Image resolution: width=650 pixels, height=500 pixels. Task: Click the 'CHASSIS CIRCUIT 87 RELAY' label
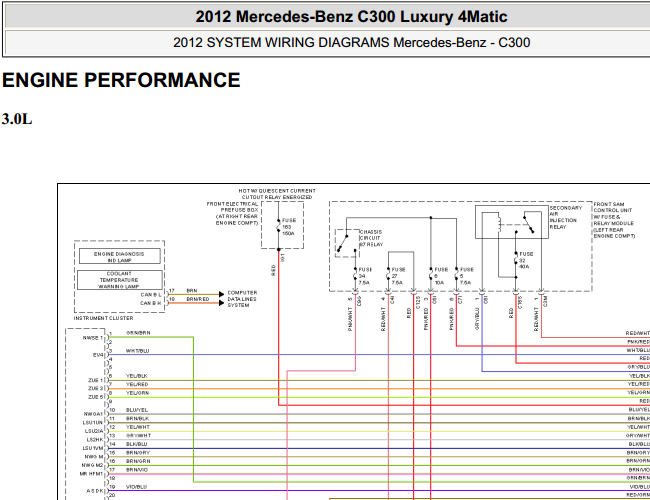coord(371,238)
